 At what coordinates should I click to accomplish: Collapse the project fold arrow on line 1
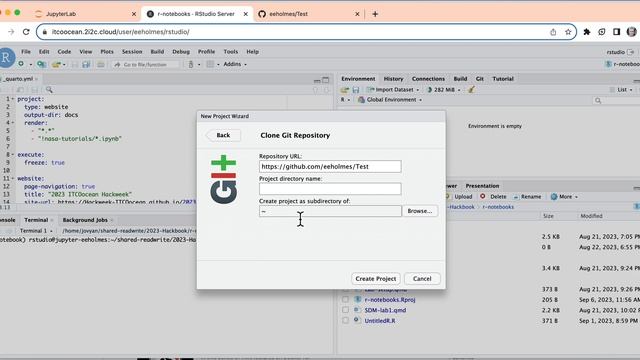13,99
